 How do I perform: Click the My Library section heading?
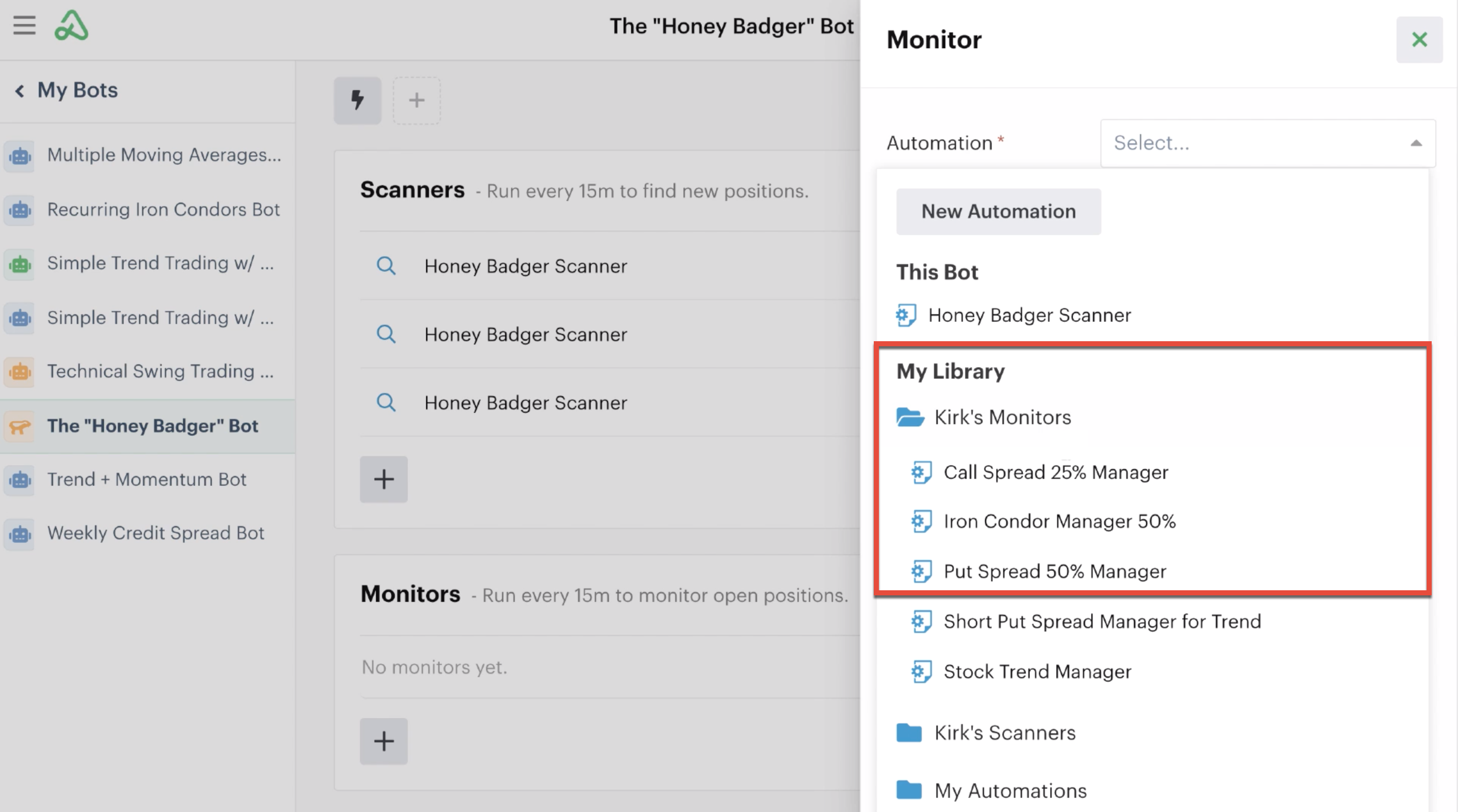pyautogui.click(x=950, y=372)
